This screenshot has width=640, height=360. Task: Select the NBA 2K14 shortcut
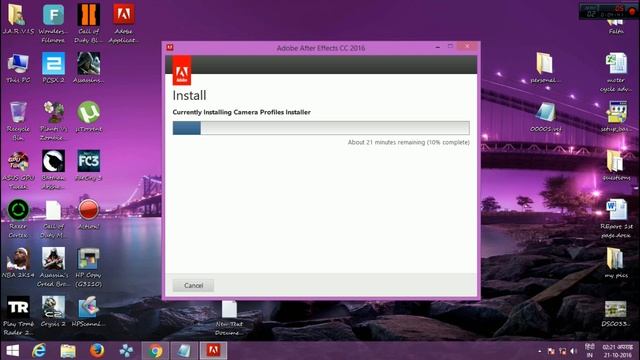[18, 263]
